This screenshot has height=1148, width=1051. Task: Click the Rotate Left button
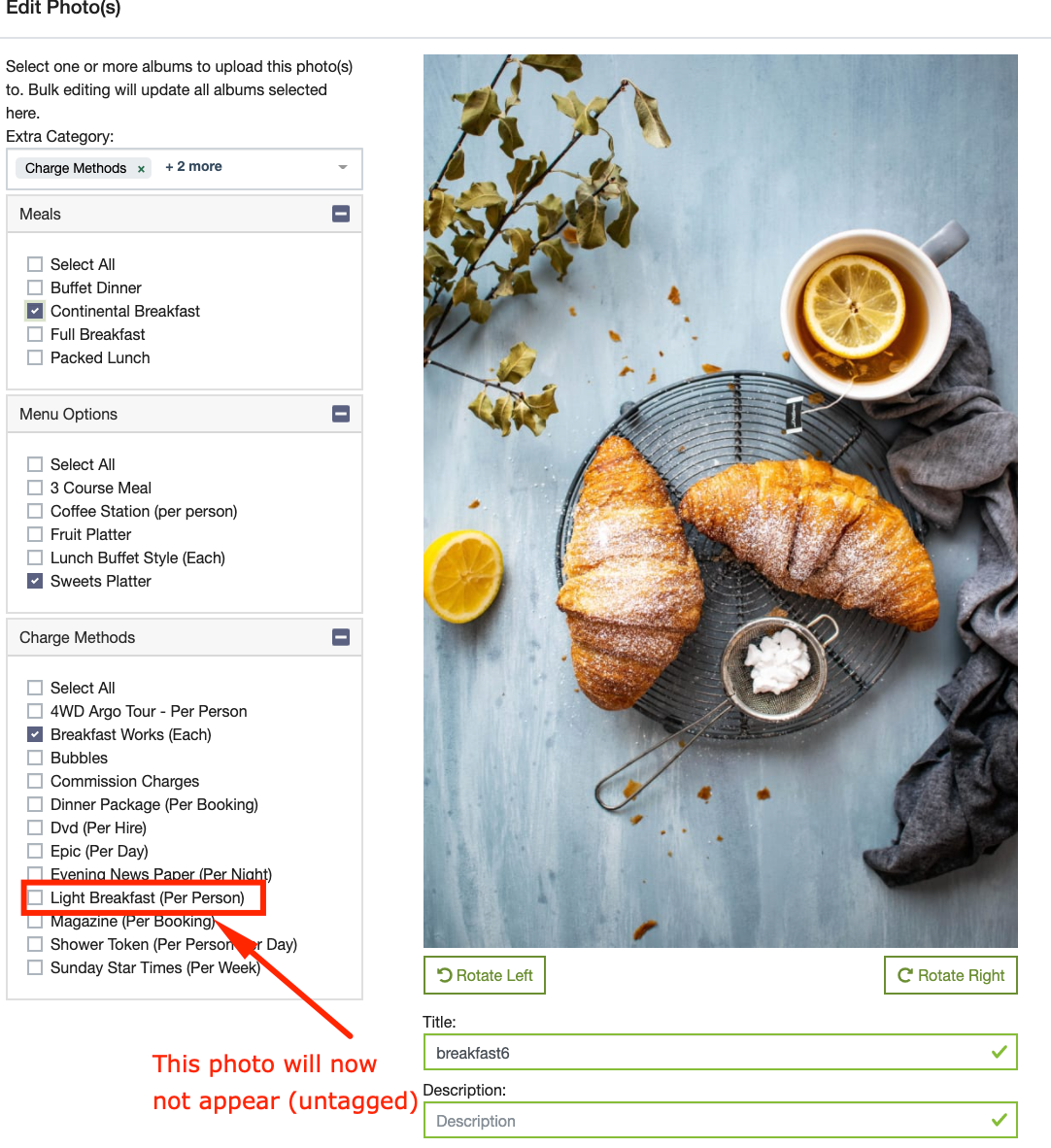tap(485, 975)
